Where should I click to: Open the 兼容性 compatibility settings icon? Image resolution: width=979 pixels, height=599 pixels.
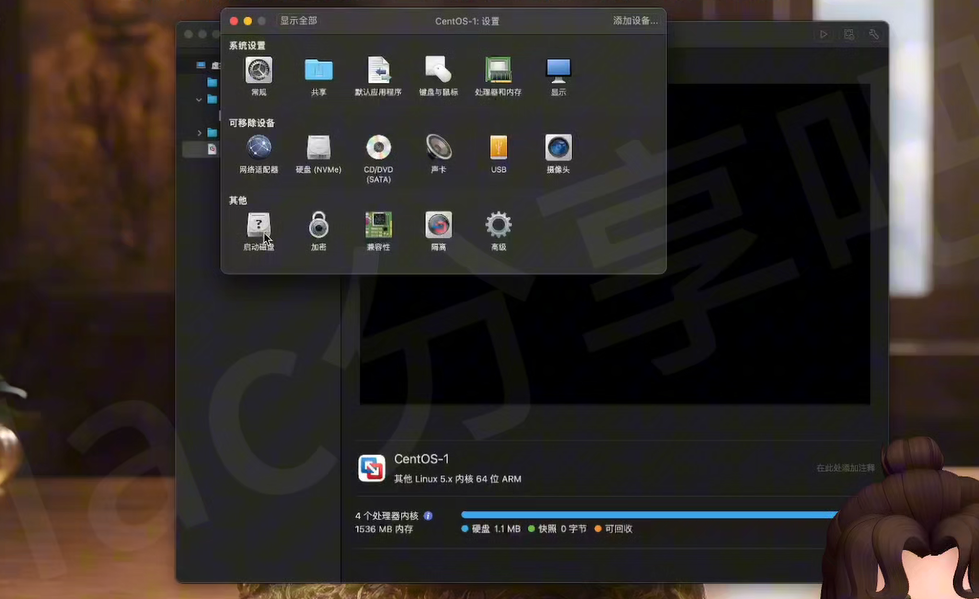coord(378,225)
